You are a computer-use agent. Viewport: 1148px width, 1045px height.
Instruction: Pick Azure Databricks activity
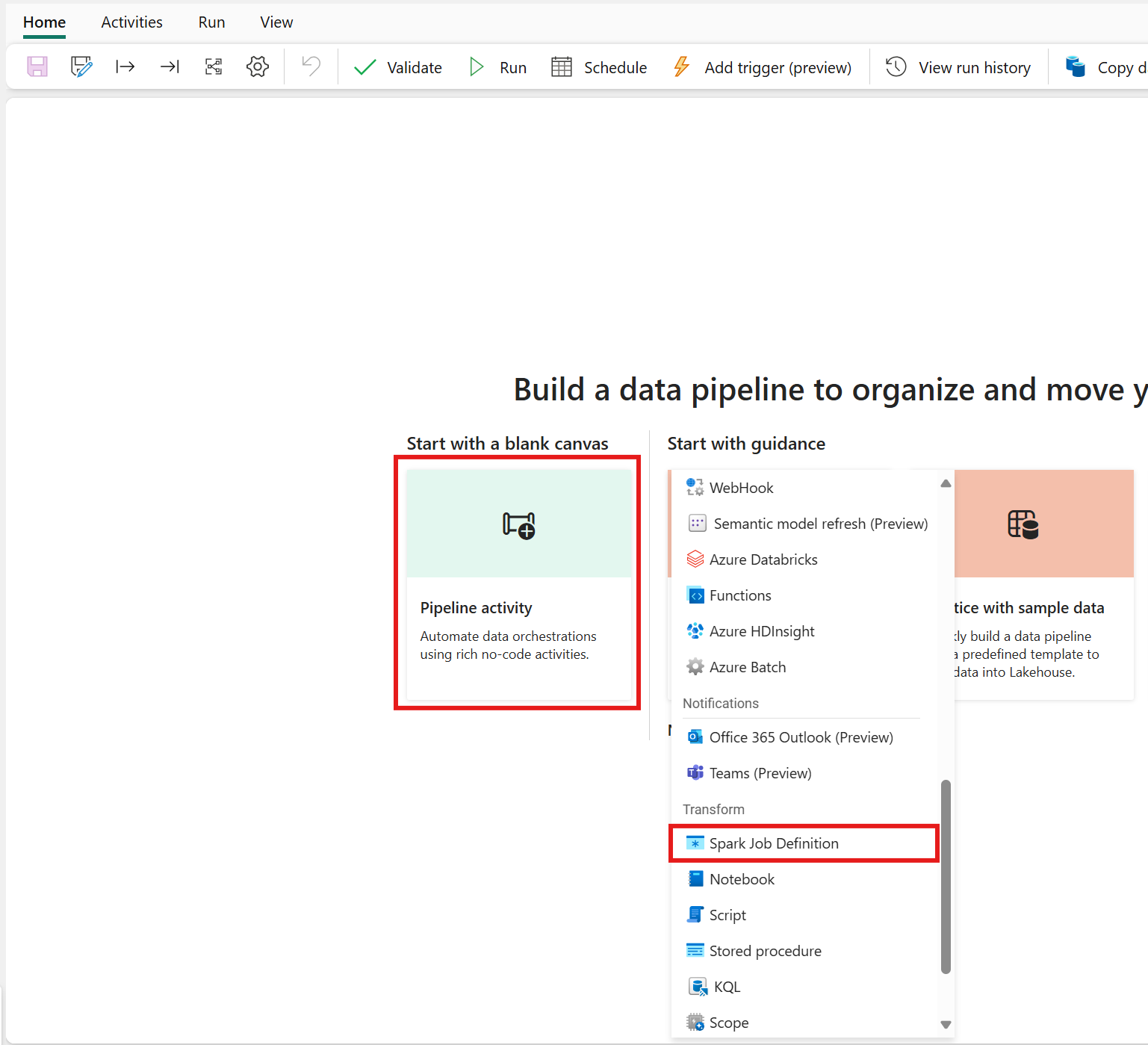click(x=804, y=559)
